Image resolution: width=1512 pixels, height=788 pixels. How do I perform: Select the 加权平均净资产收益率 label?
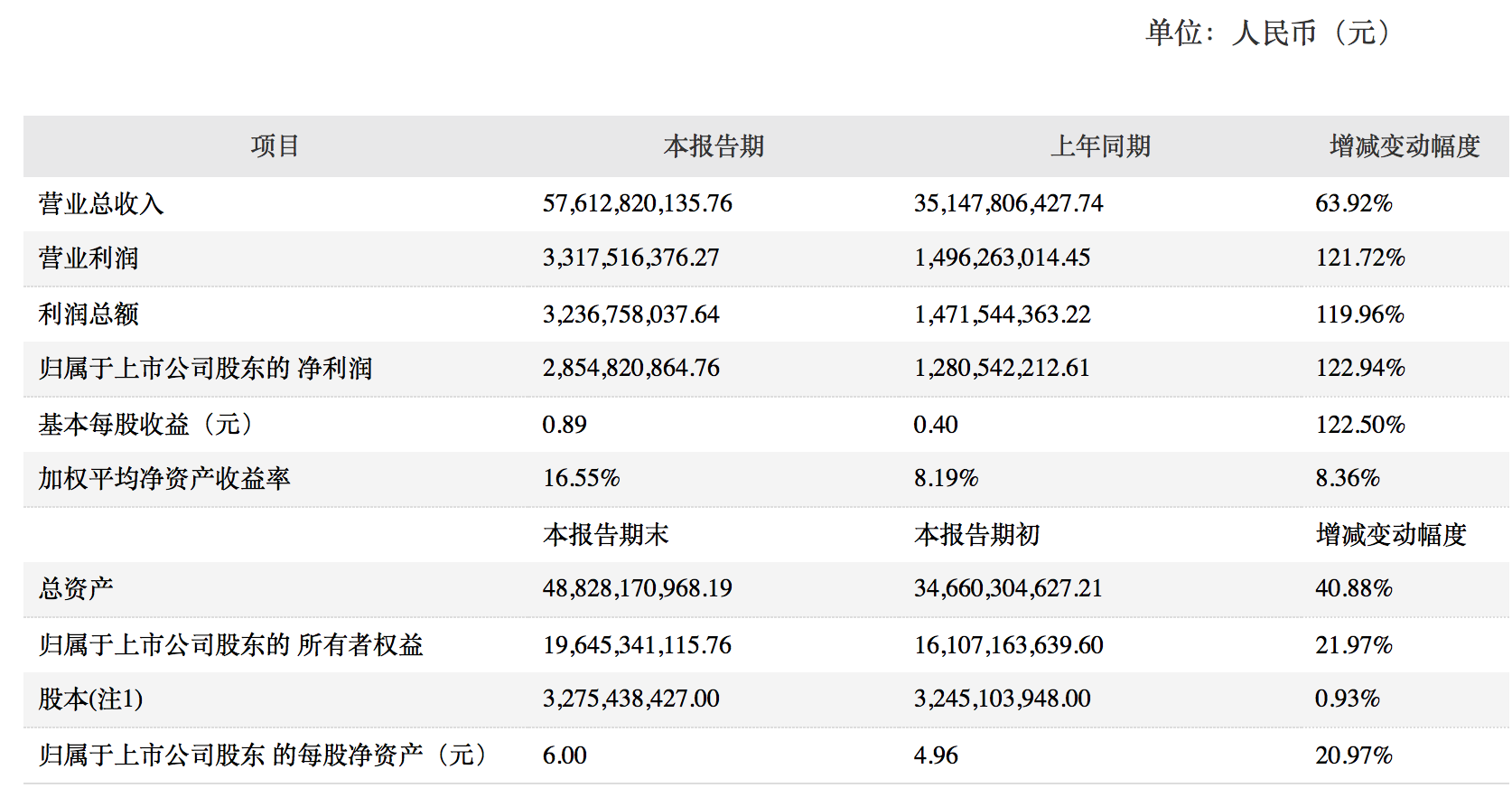pos(164,479)
